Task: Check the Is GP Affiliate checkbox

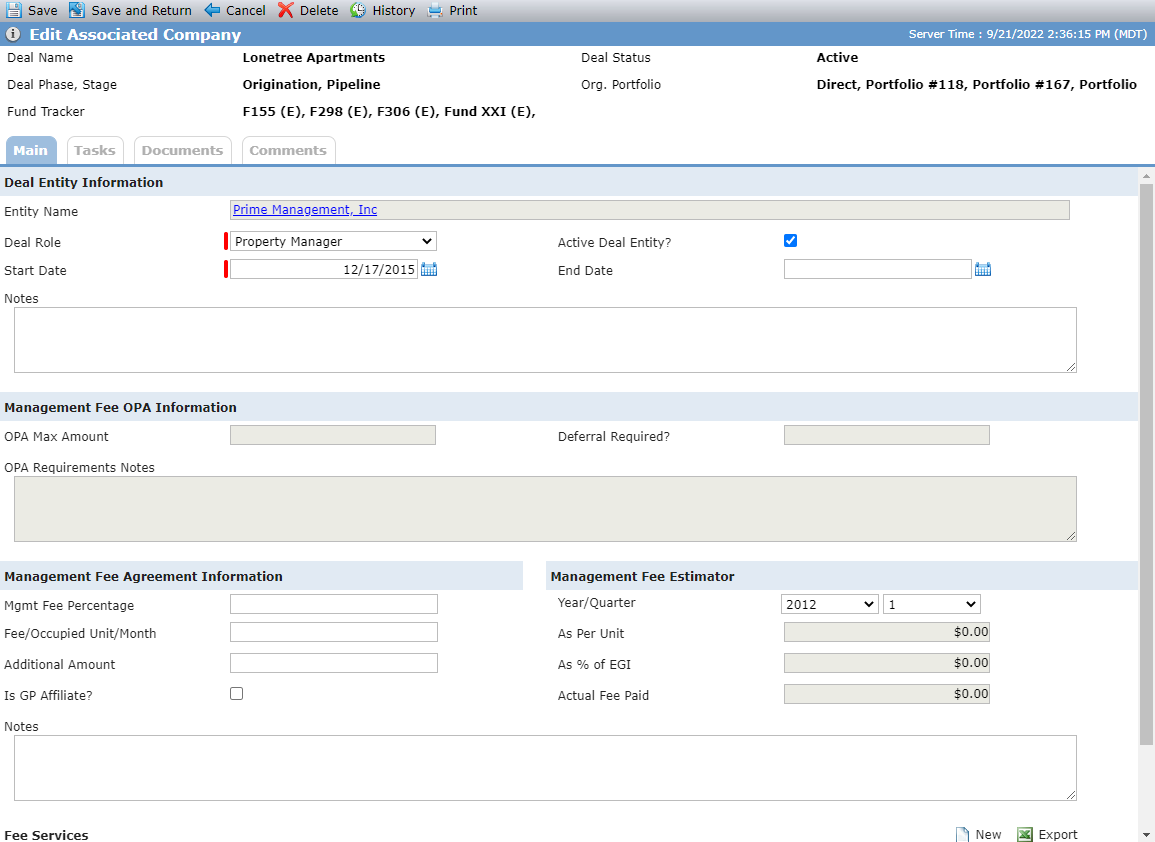Action: pos(236,694)
